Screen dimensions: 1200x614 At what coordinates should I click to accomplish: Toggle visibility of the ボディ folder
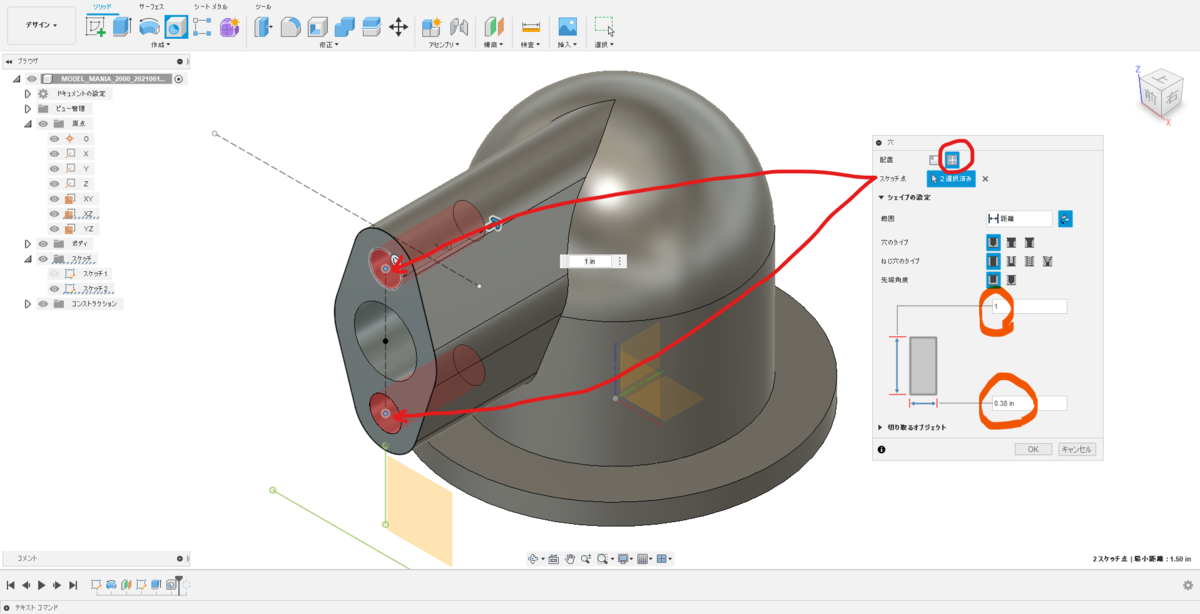43,244
